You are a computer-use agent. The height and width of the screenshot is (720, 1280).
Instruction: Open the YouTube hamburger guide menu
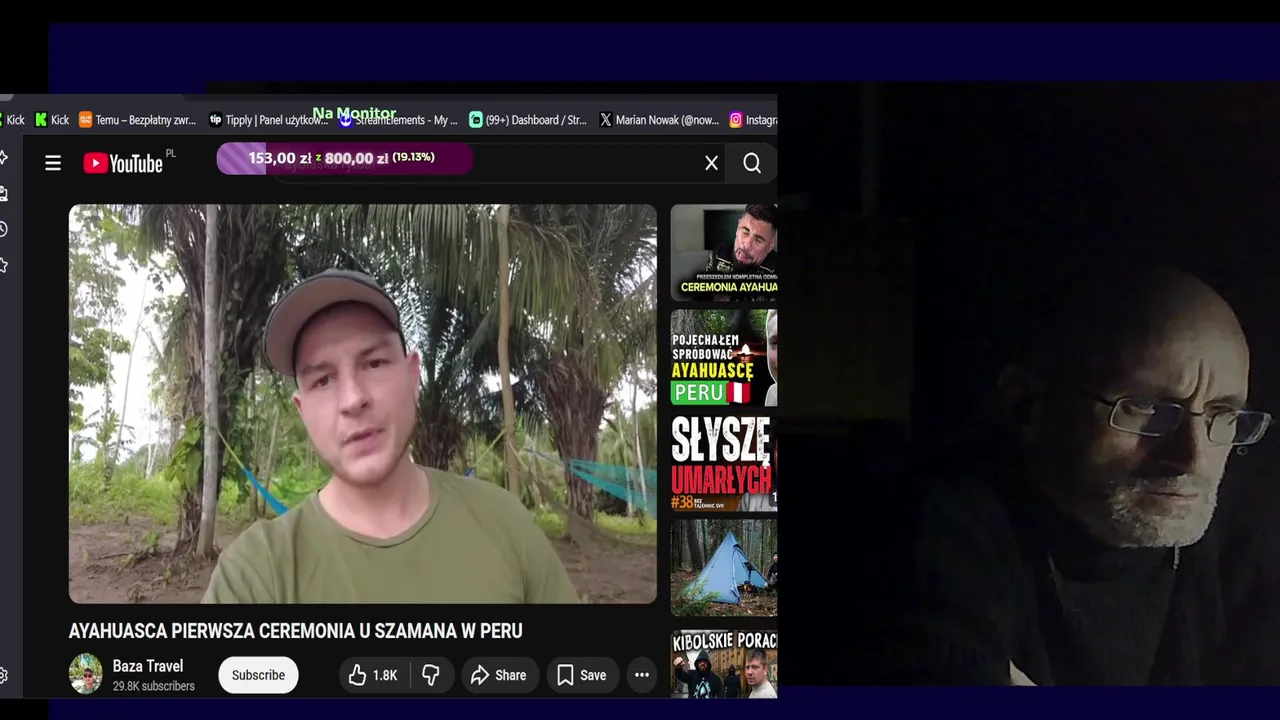(53, 163)
